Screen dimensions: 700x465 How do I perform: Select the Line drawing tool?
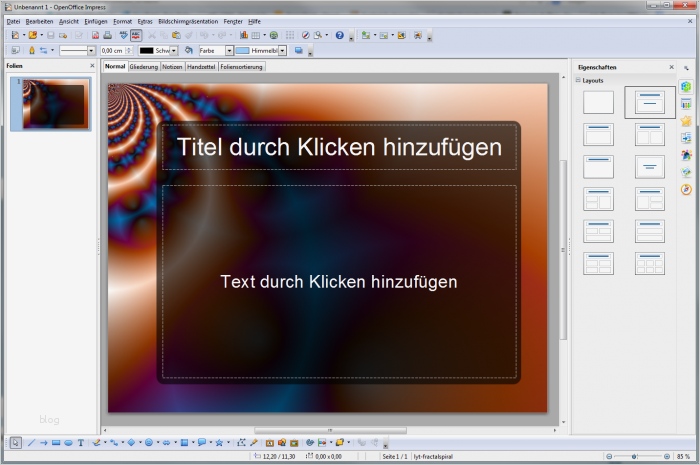[x=31, y=443]
